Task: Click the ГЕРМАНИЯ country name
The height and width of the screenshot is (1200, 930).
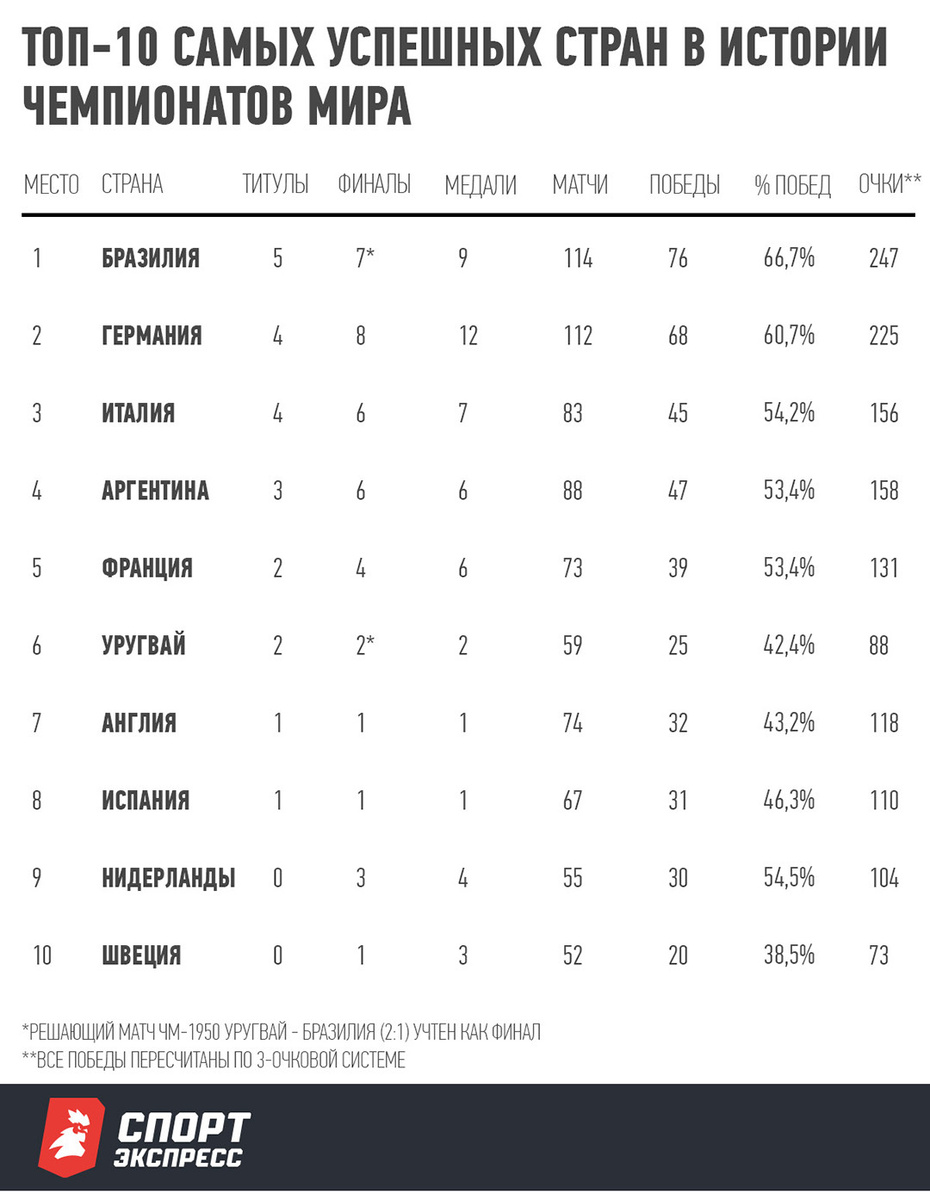Action: pos(152,336)
